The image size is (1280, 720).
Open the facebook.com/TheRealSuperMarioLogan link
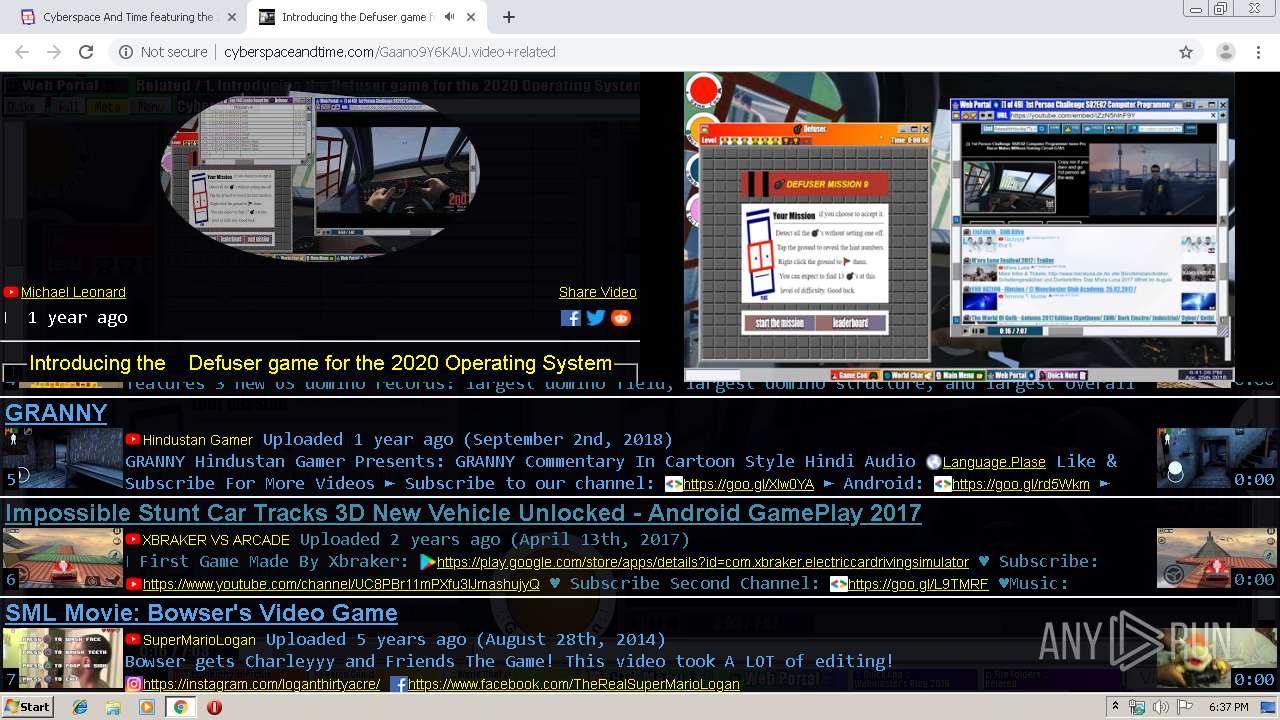(x=574, y=684)
